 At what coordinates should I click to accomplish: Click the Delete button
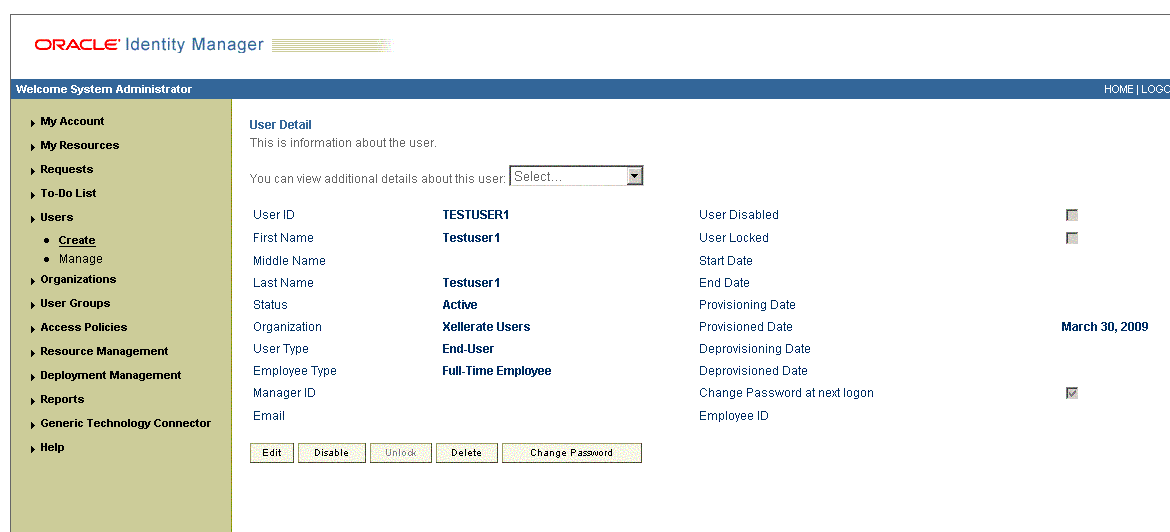click(x=466, y=453)
